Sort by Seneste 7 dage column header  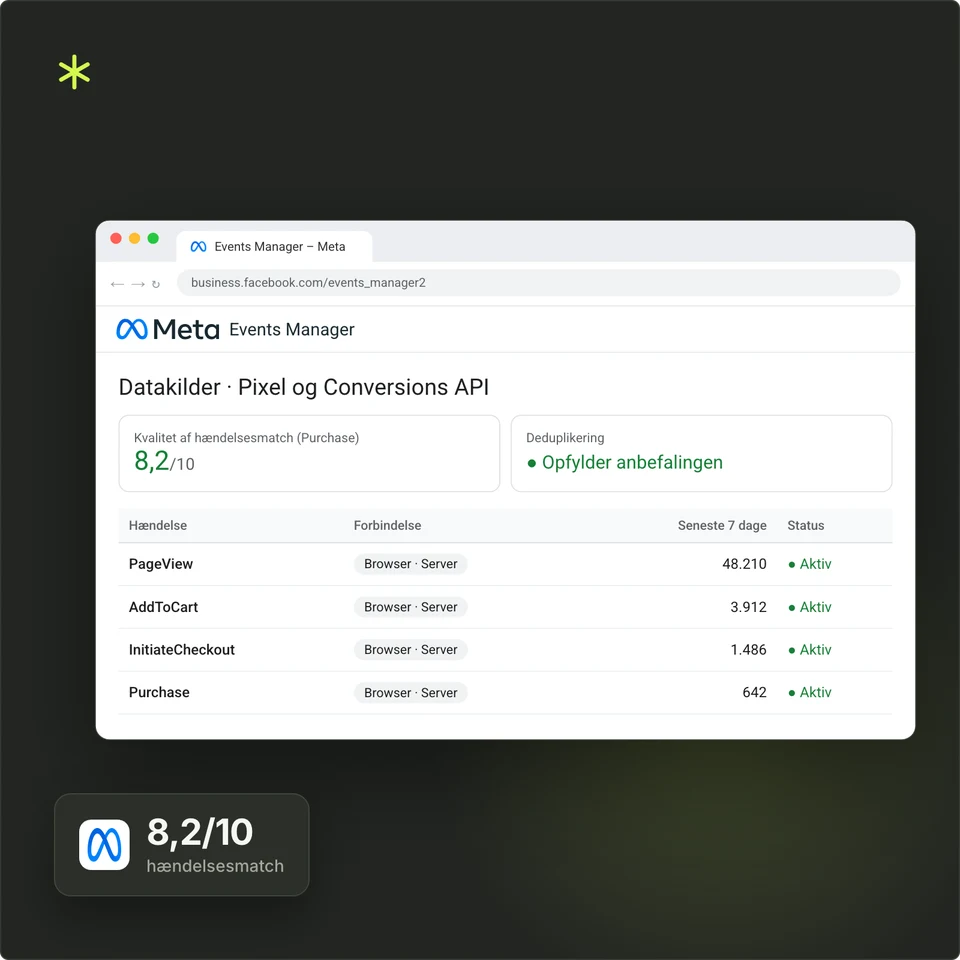[722, 525]
